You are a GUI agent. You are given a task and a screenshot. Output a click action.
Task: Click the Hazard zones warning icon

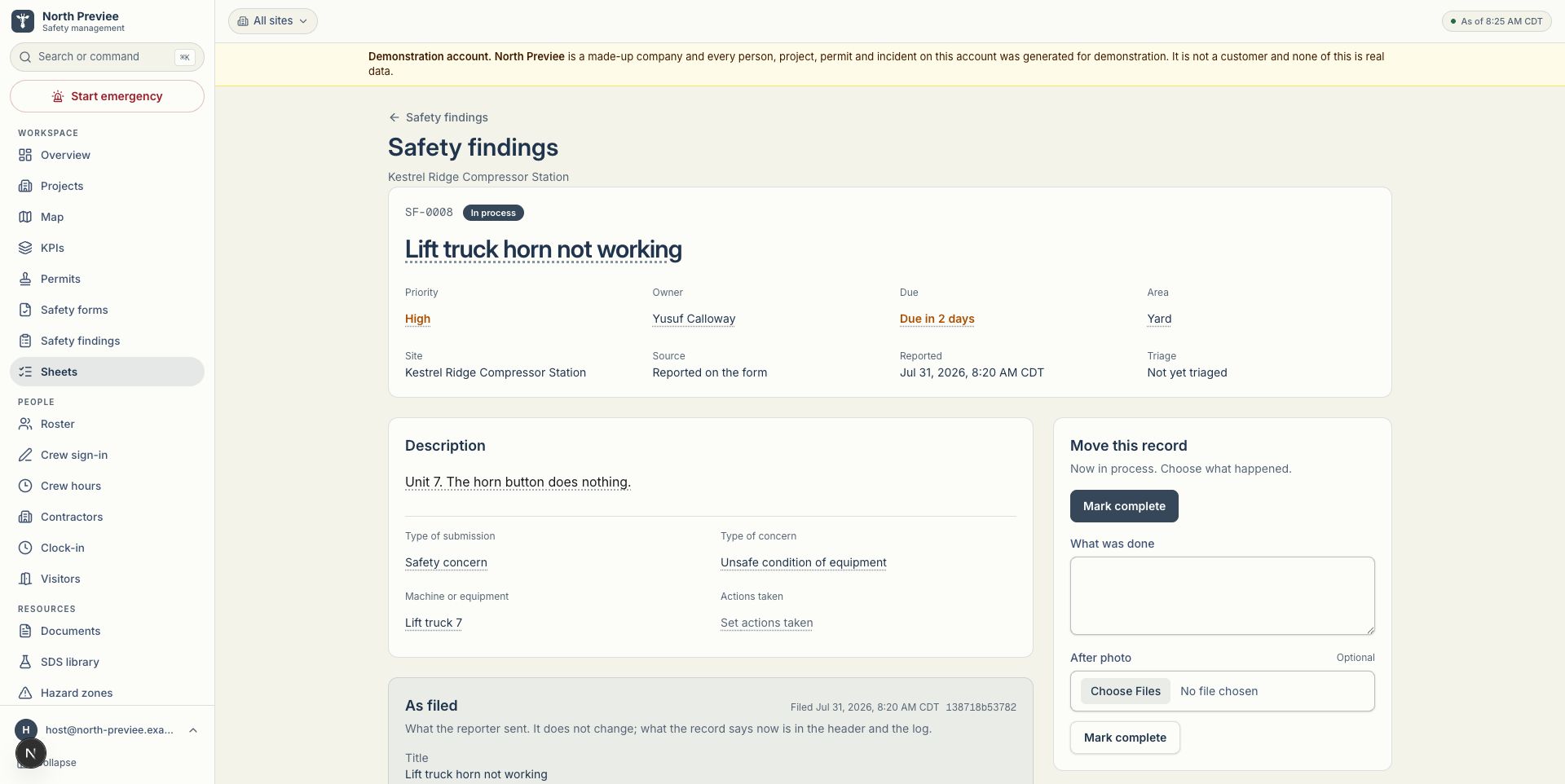click(x=25, y=693)
